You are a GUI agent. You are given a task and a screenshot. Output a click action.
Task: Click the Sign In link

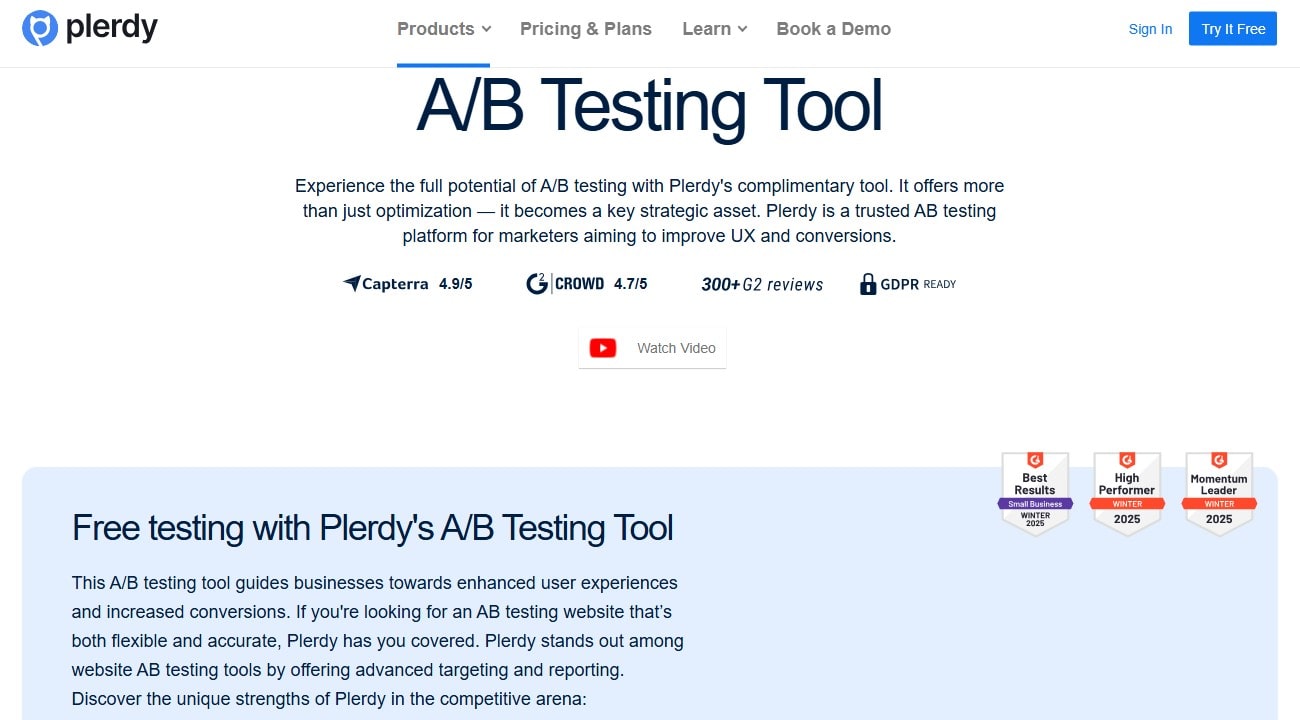pyautogui.click(x=1150, y=29)
